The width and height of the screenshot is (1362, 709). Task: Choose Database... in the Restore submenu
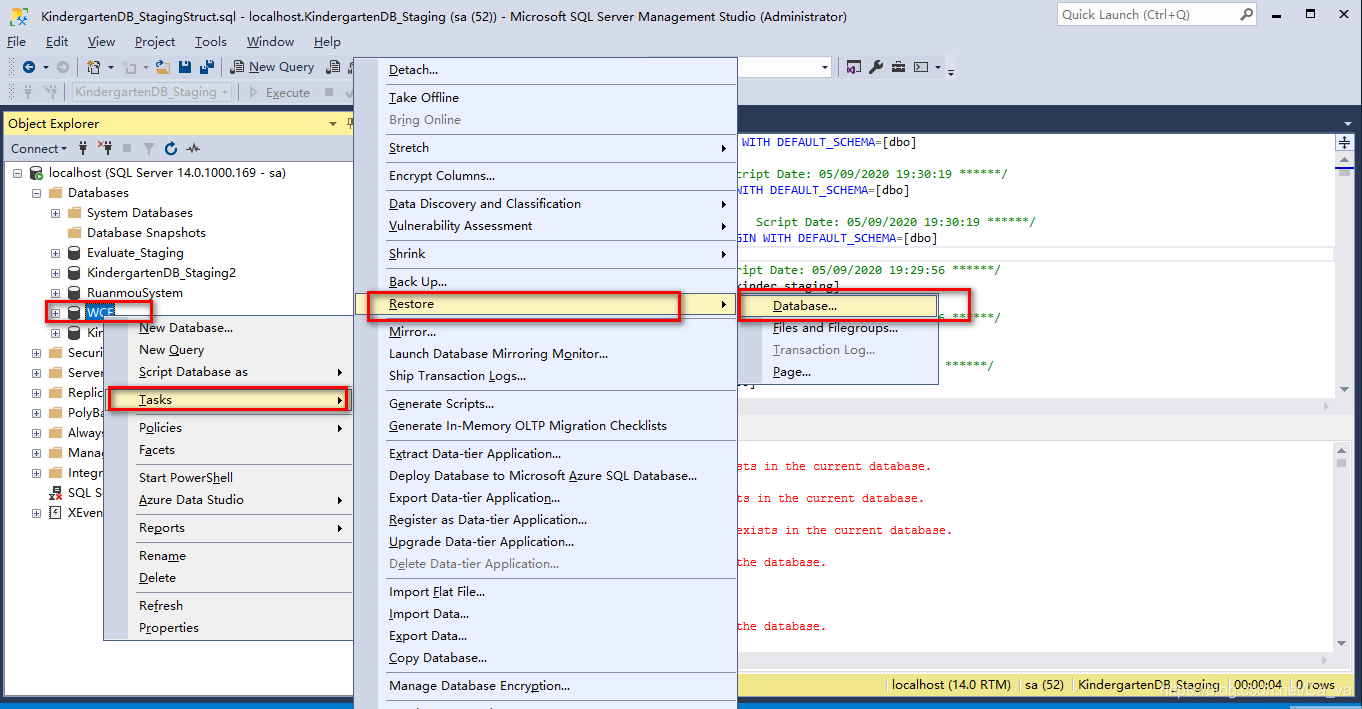click(x=838, y=306)
